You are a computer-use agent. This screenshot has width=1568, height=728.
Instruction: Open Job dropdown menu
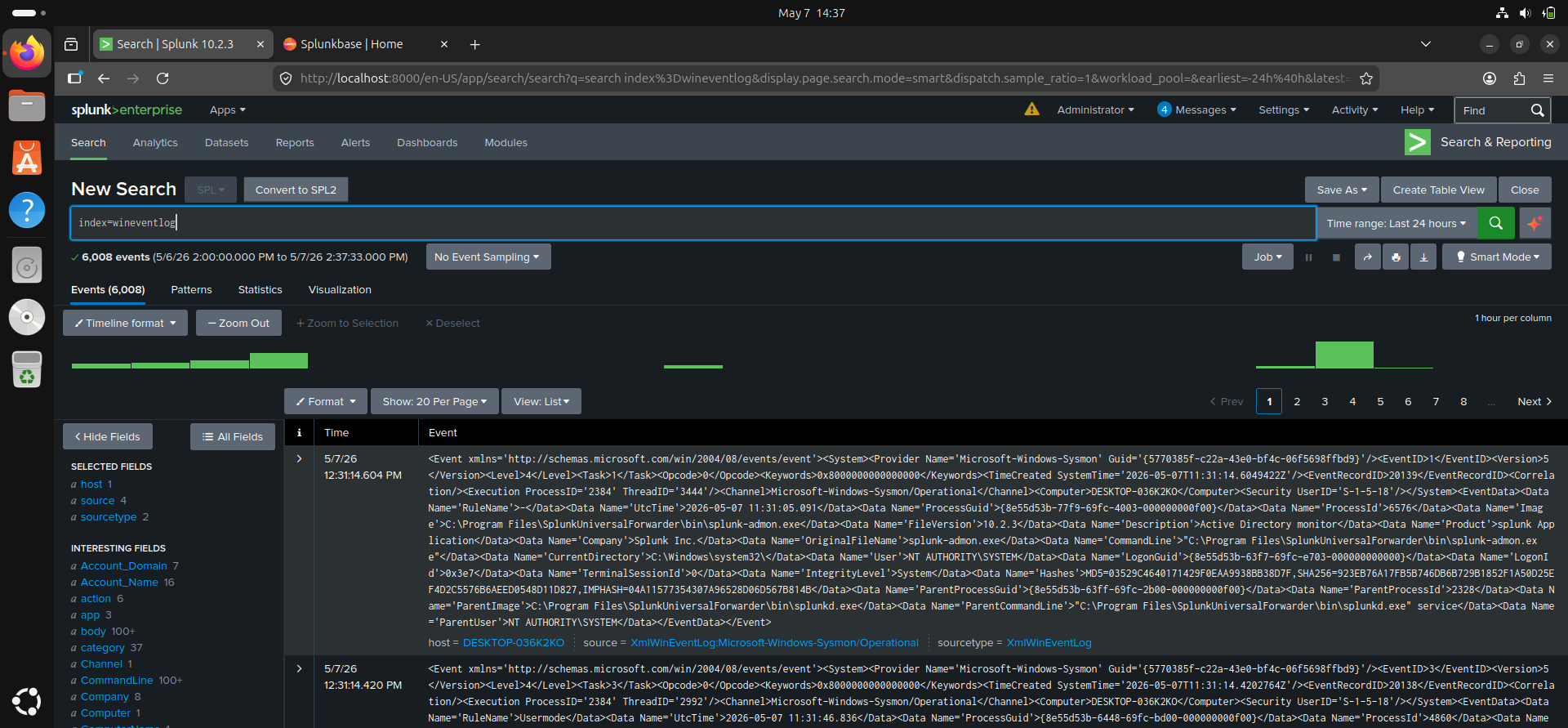point(1267,257)
